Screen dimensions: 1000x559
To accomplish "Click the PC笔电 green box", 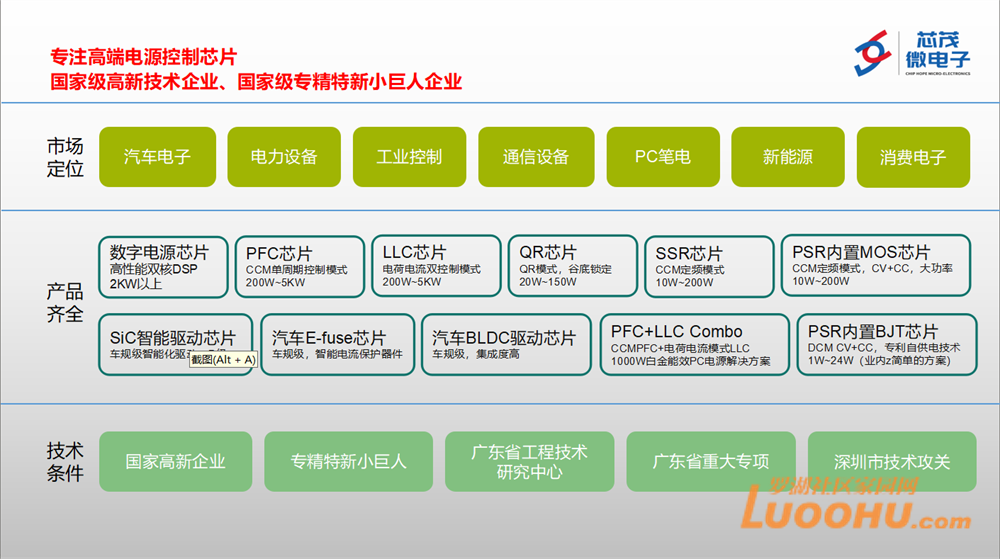I will coord(662,157).
